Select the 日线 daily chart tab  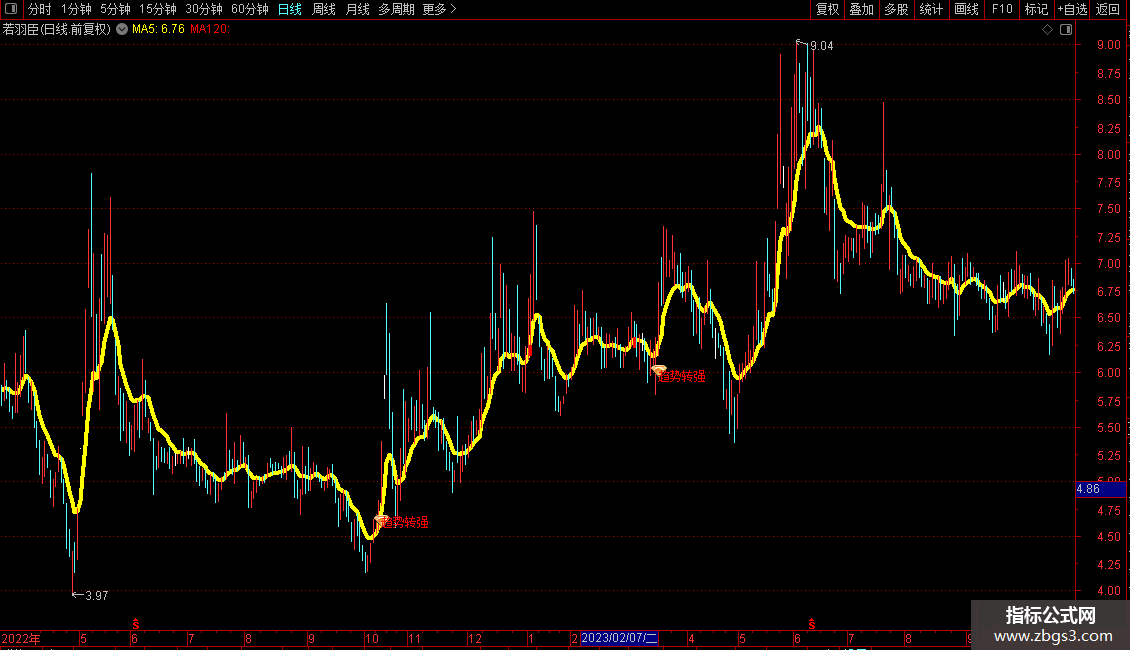point(290,9)
